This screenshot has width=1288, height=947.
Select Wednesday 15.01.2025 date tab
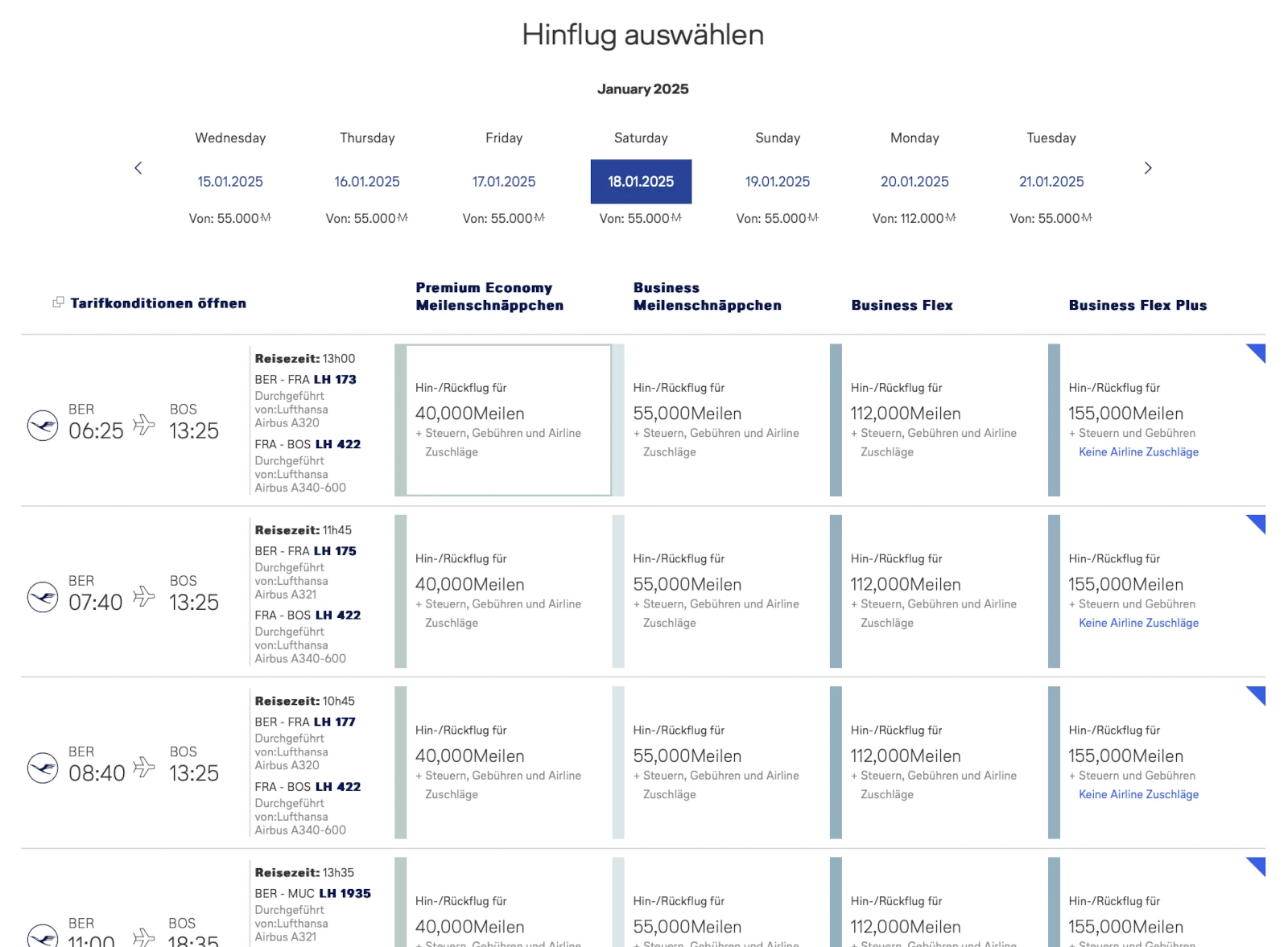[230, 182]
